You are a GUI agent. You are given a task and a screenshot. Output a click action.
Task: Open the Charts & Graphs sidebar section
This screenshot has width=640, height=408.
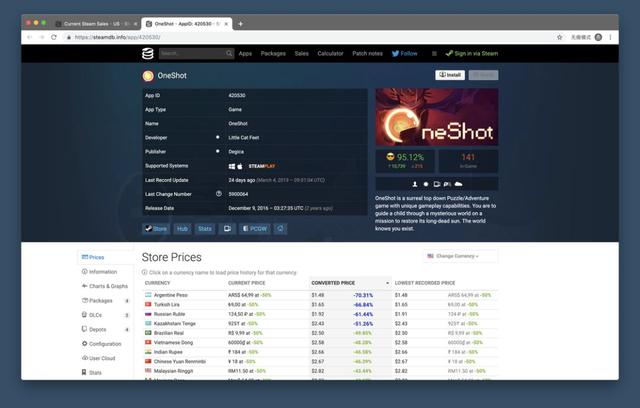tap(108, 286)
